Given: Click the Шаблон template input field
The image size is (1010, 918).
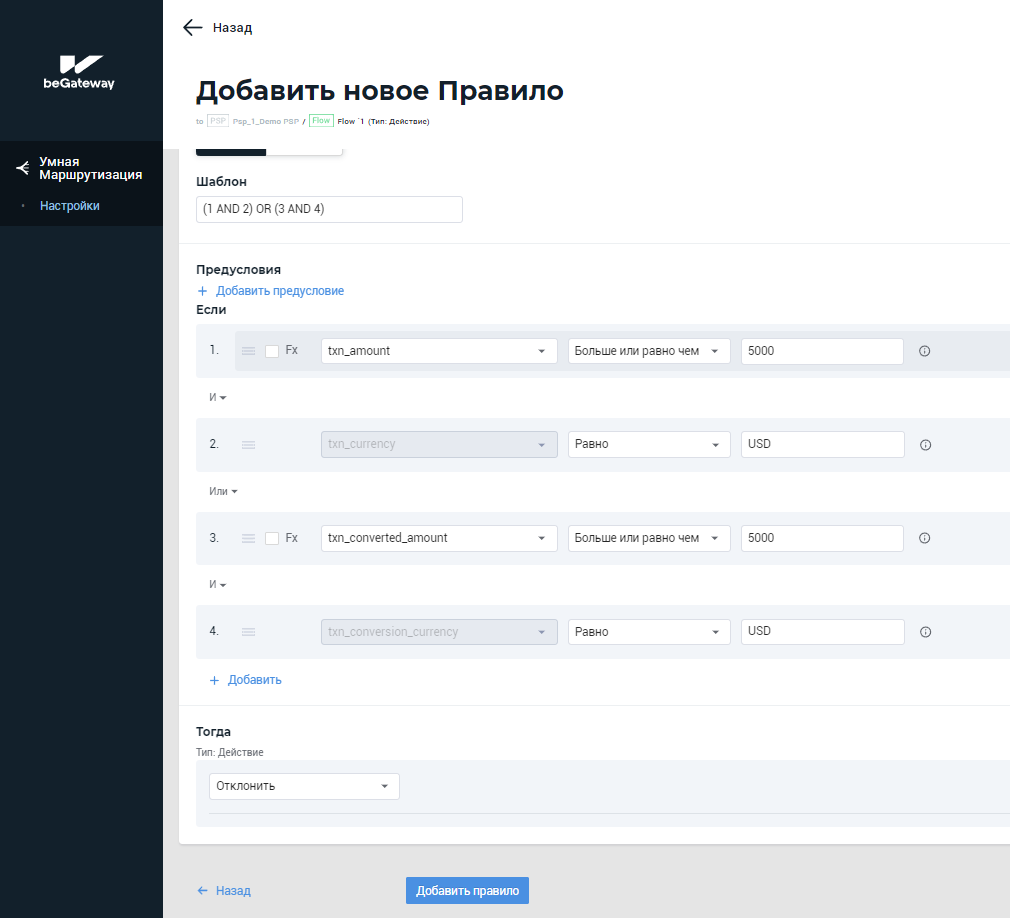Looking at the screenshot, I should click(329, 209).
